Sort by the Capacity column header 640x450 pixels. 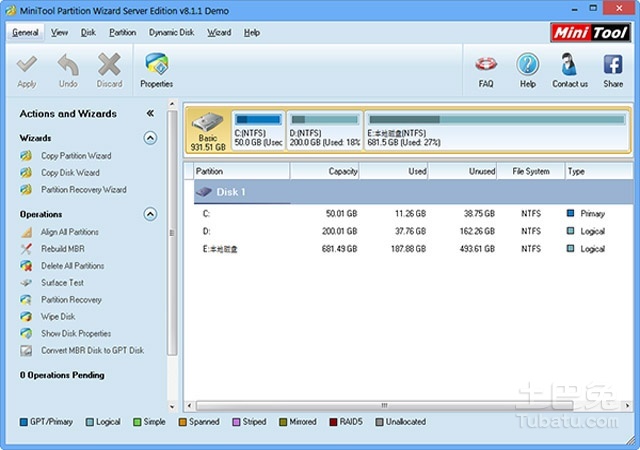324,171
